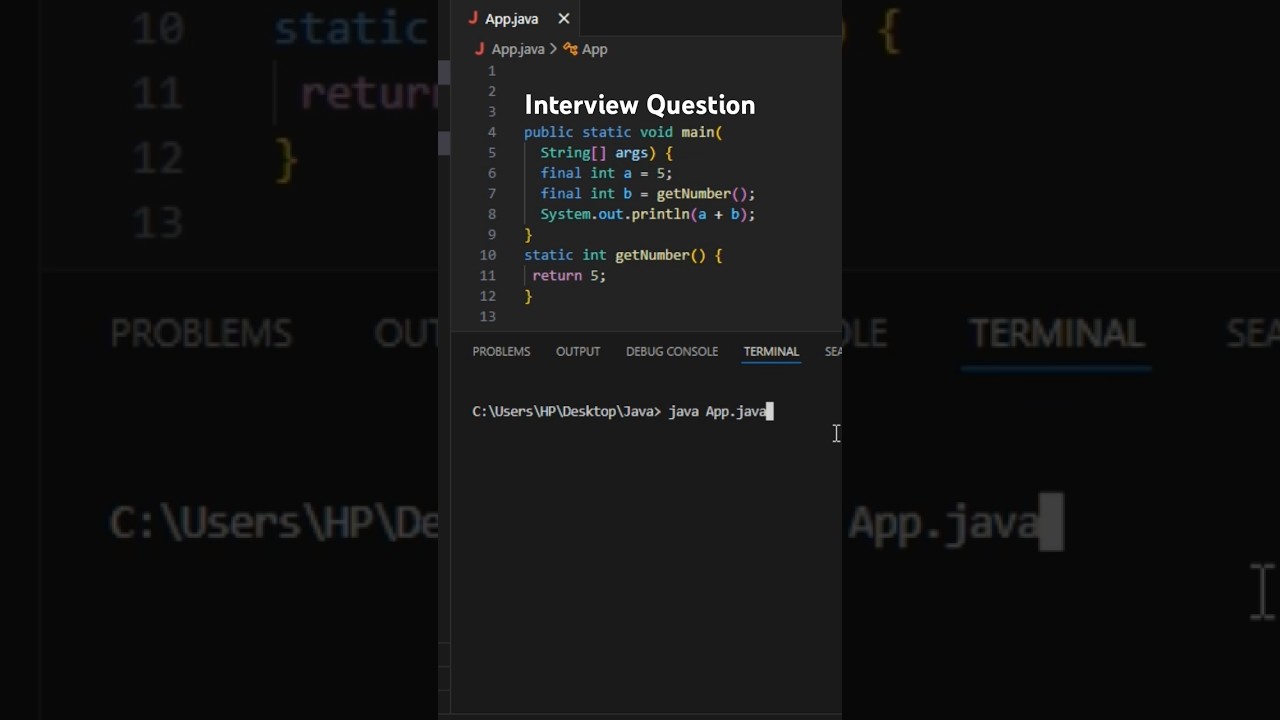
Task: Click the terminal command 'java App.java'
Action: [x=717, y=411]
